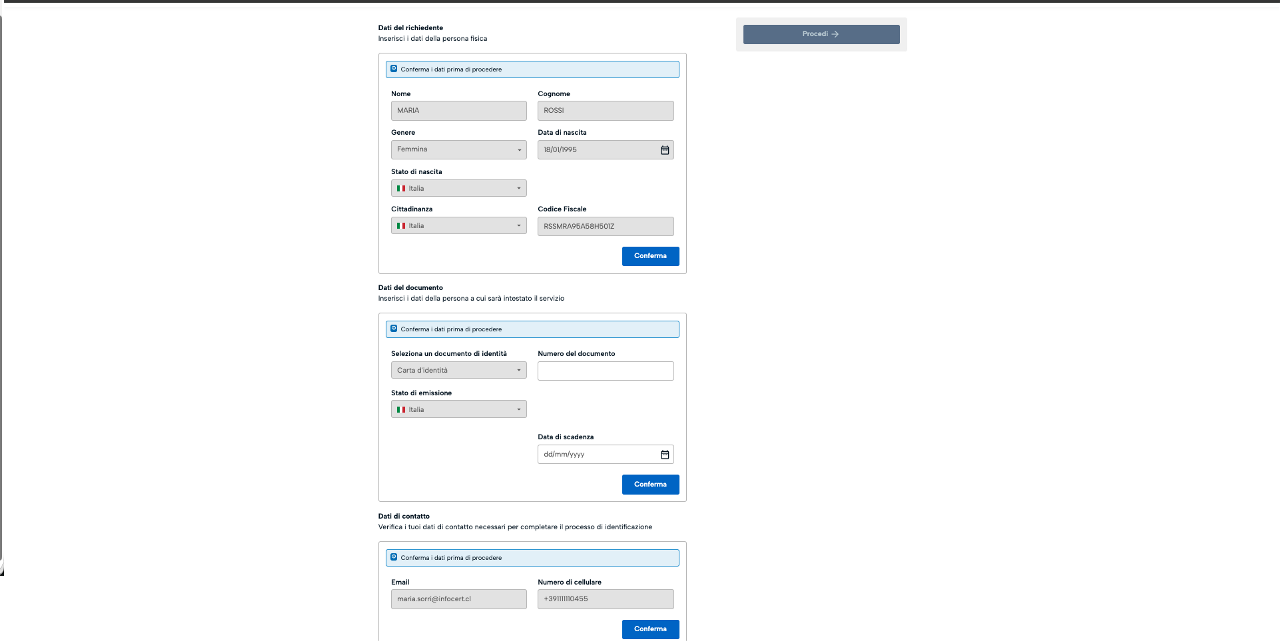
Task: Confirm the Dati di contatto section
Action: tap(650, 629)
